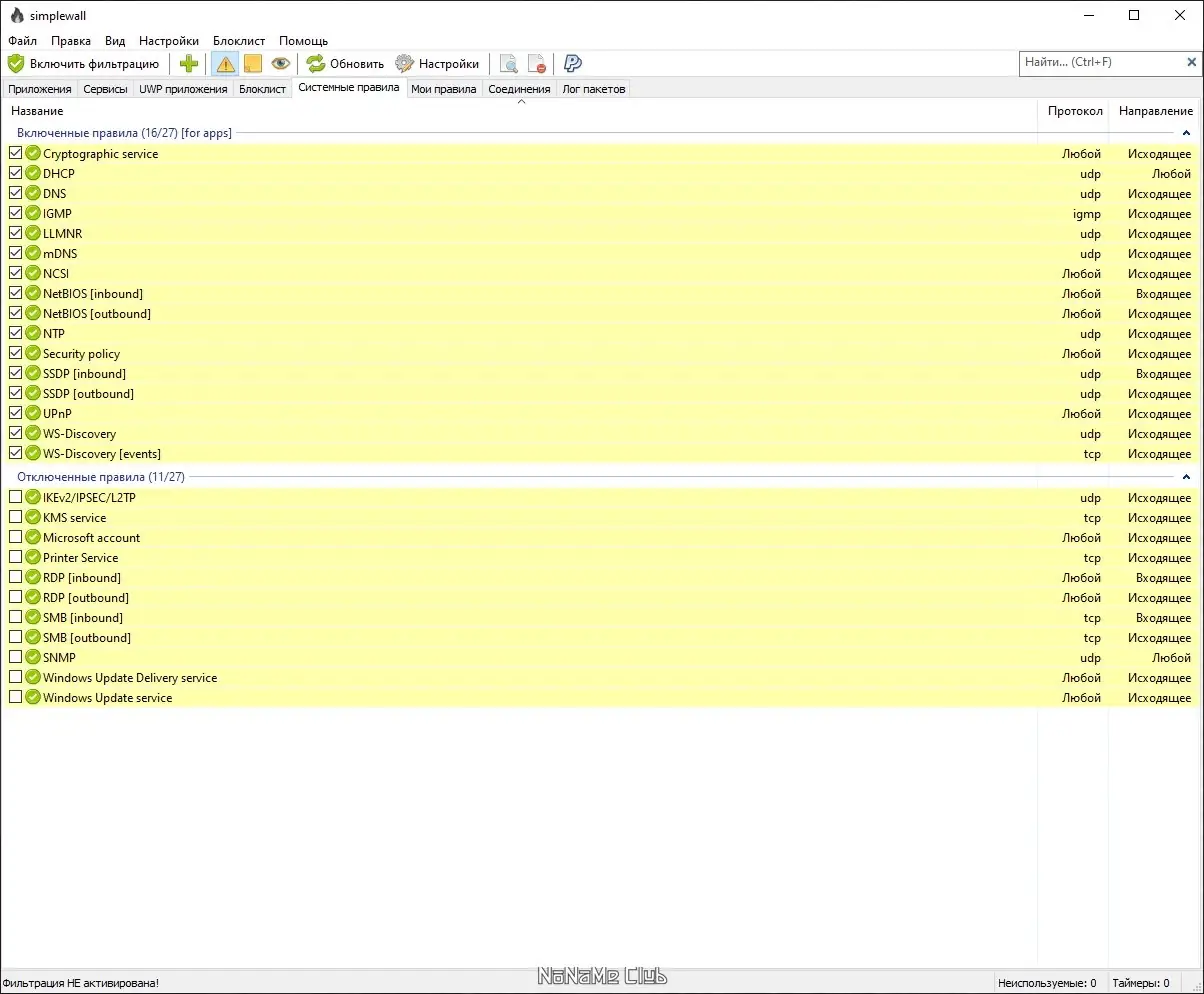Open the Вид menu
Image resolution: width=1204 pixels, height=994 pixels.
click(115, 41)
